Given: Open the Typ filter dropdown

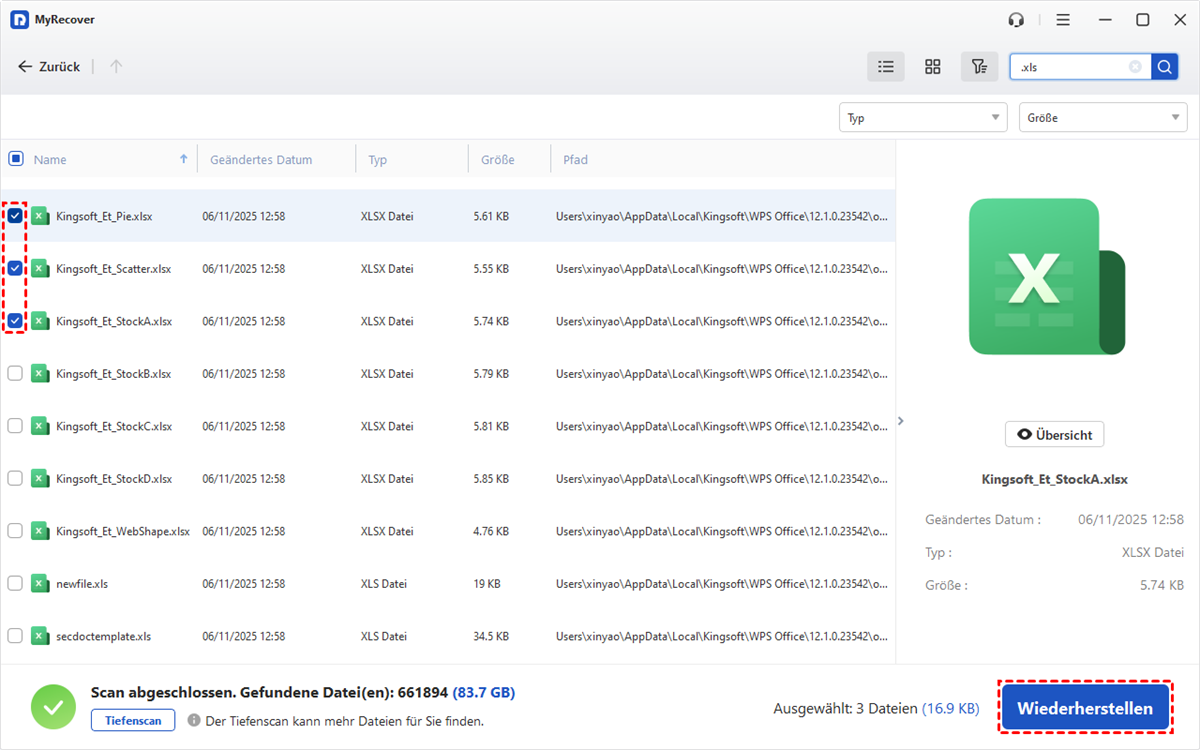Looking at the screenshot, I should coord(922,118).
